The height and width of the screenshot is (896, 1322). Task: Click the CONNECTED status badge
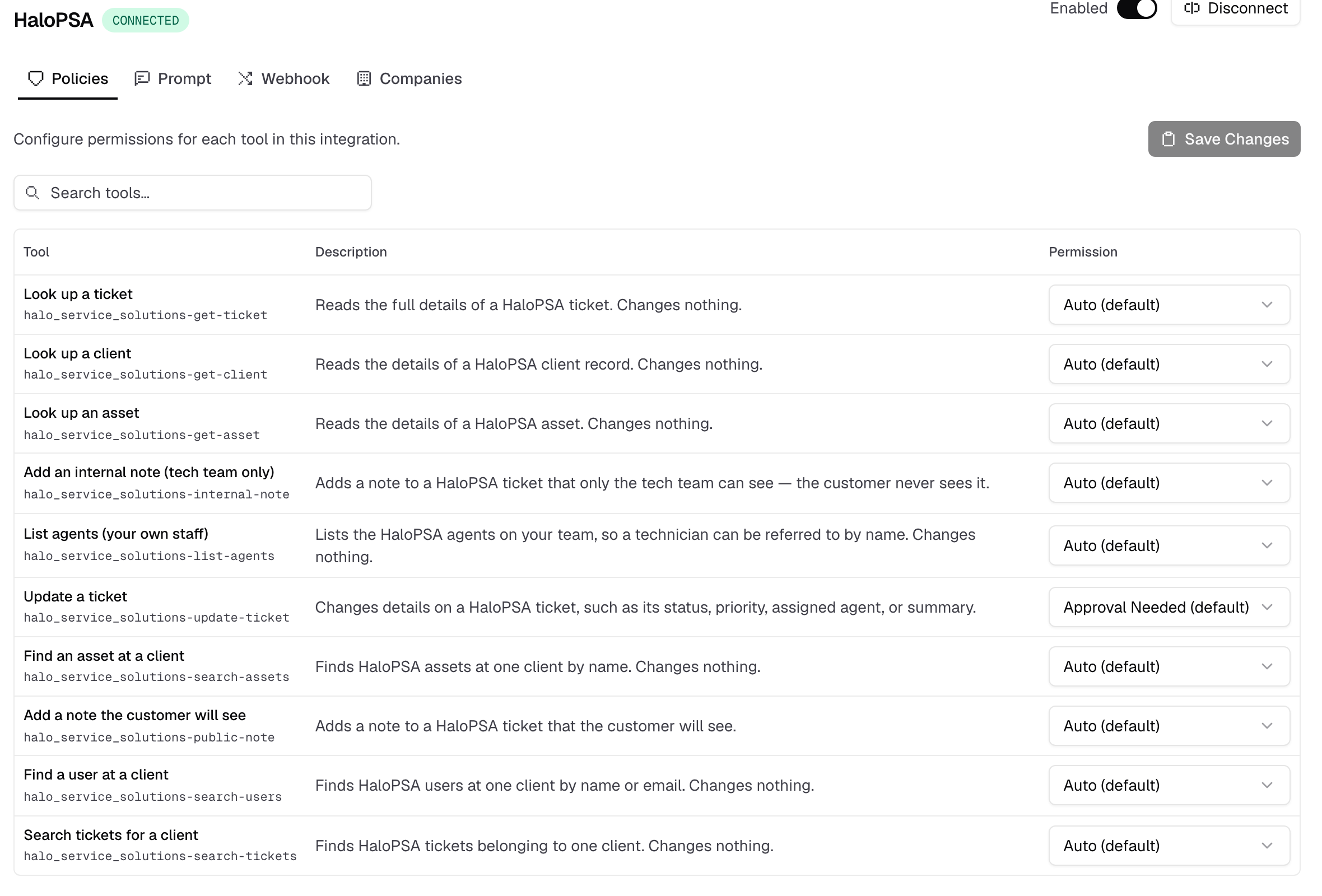coord(146,21)
